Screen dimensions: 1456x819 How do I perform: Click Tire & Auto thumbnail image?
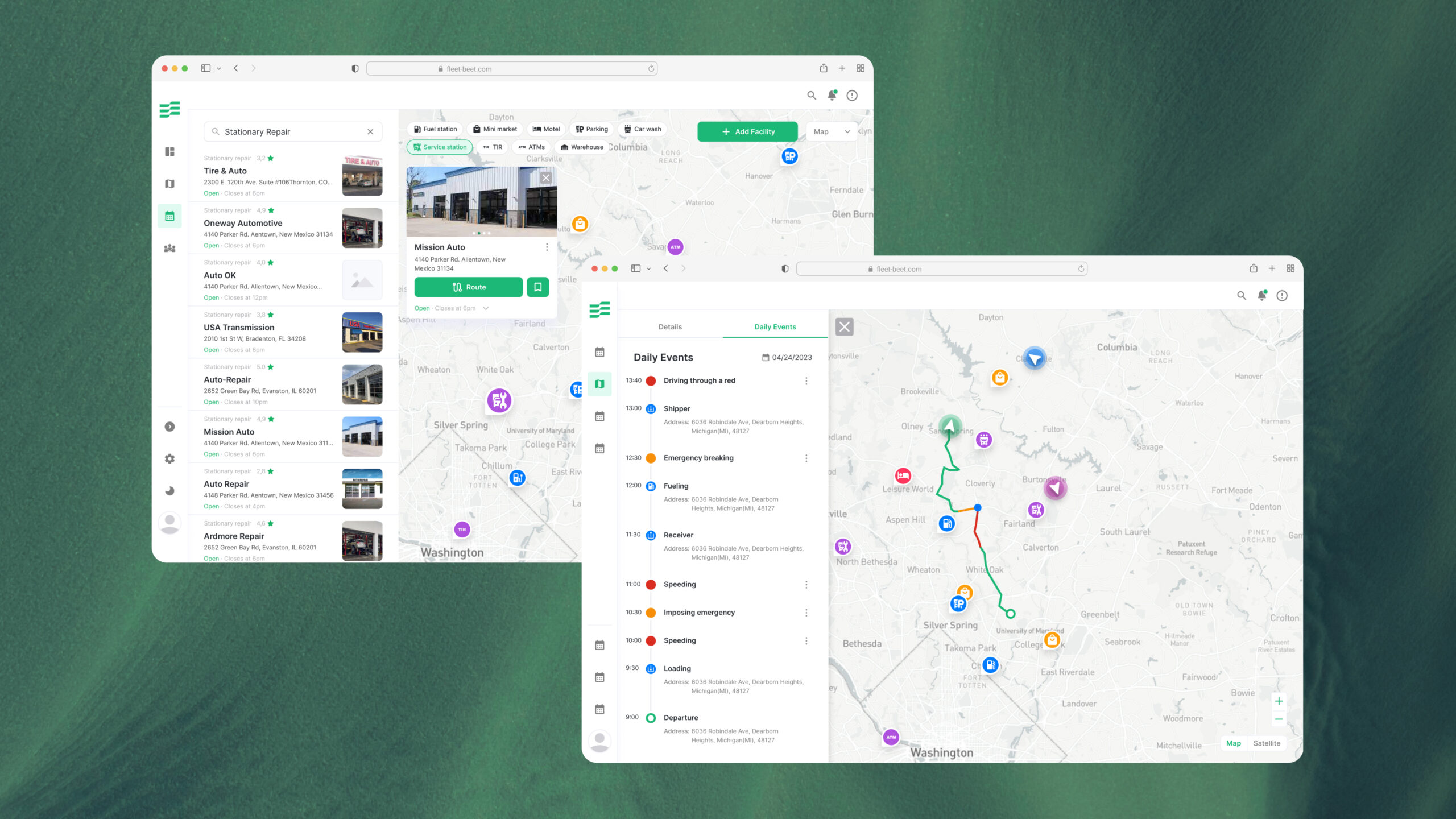pyautogui.click(x=362, y=176)
